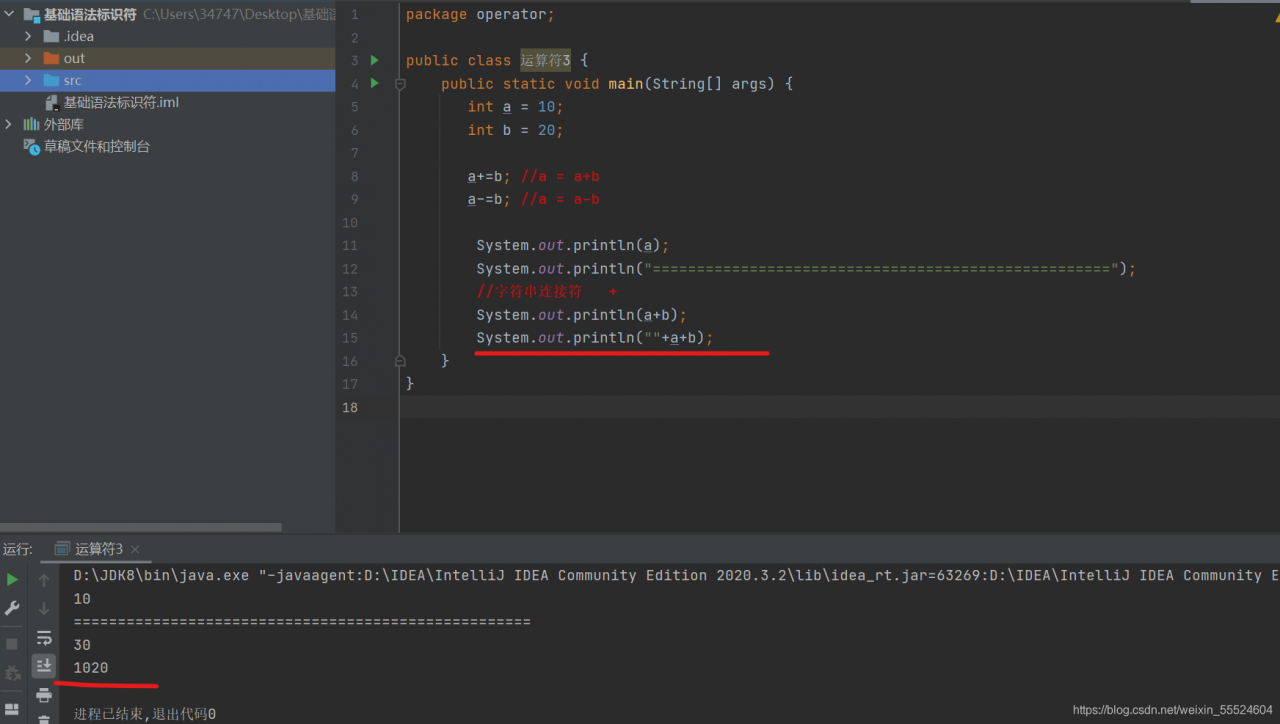The width and height of the screenshot is (1280, 724).
Task: Click 'int a = 10;' on line 5
Action: (x=516, y=107)
